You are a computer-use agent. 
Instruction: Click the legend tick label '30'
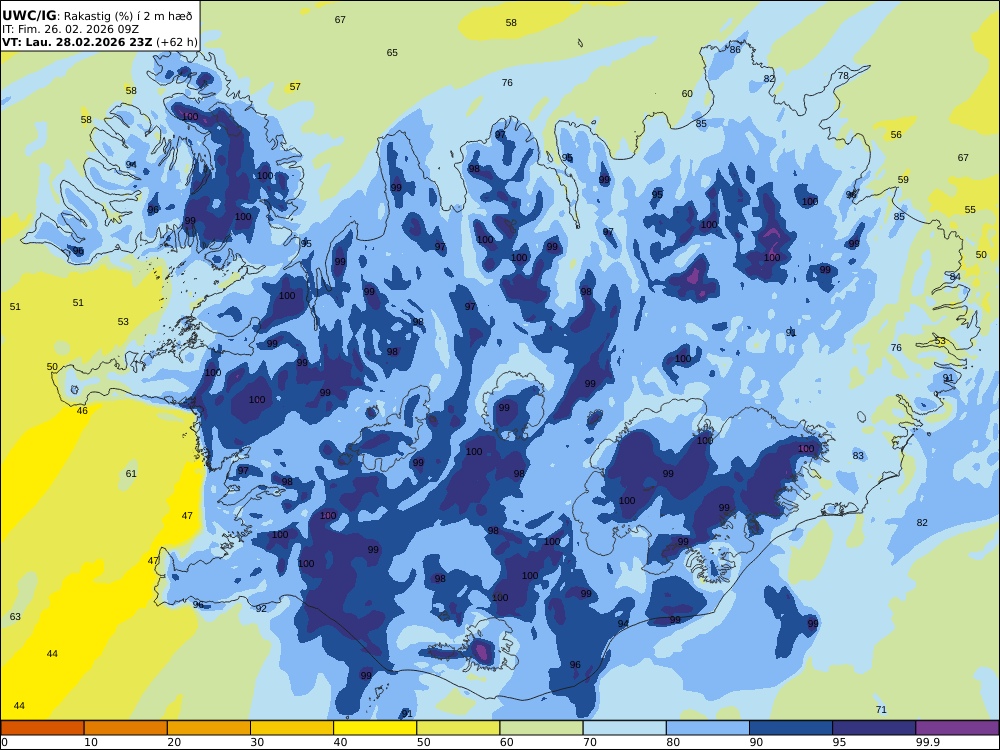pyautogui.click(x=257, y=742)
